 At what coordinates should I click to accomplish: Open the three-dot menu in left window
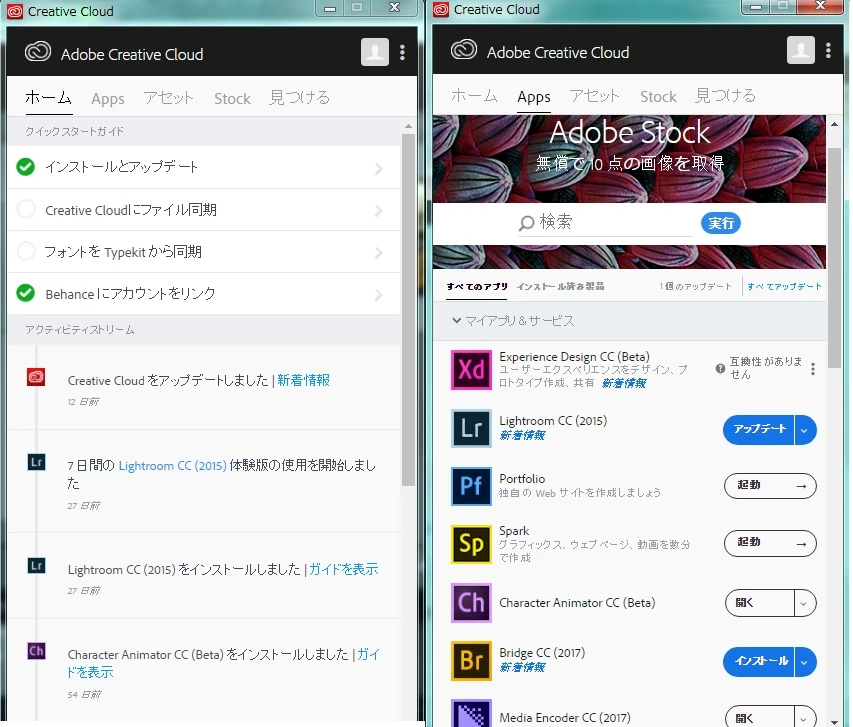point(403,52)
